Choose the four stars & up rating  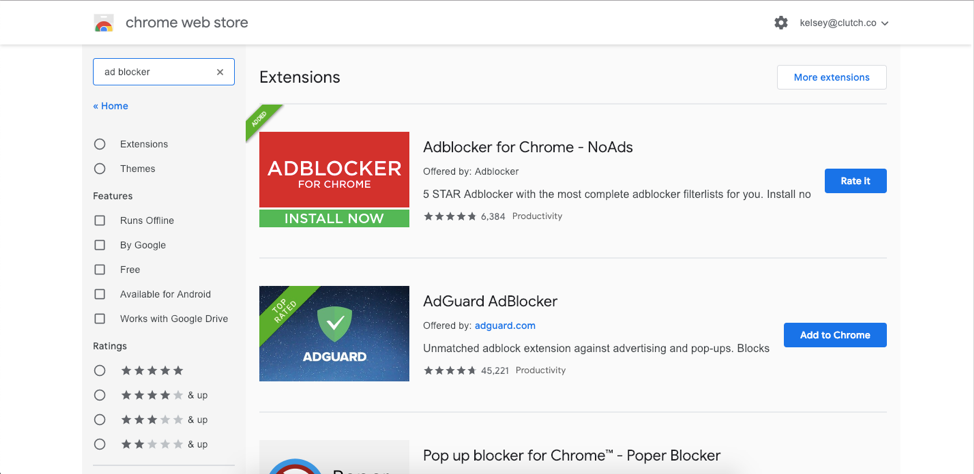tap(99, 395)
